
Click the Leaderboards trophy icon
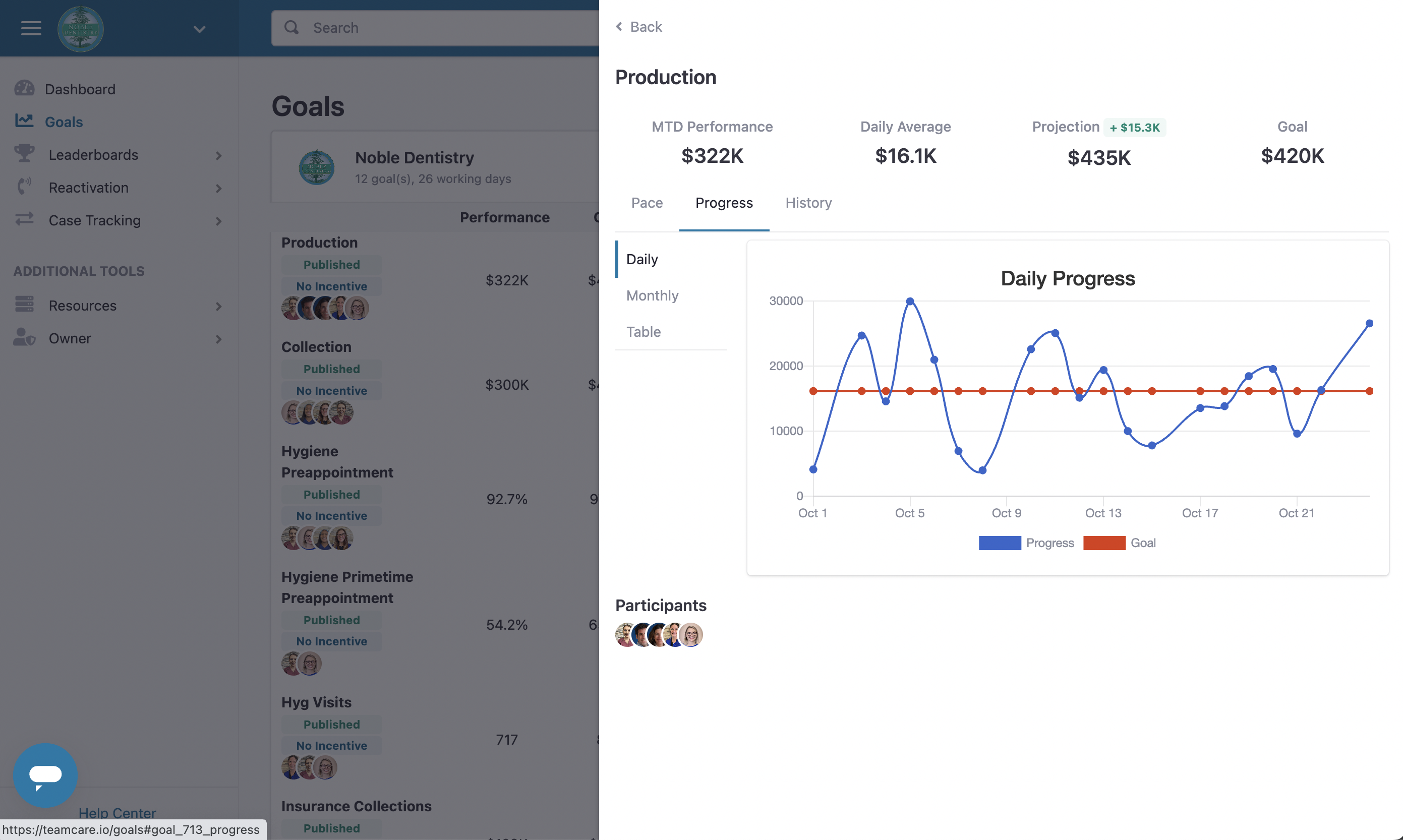pyautogui.click(x=24, y=153)
